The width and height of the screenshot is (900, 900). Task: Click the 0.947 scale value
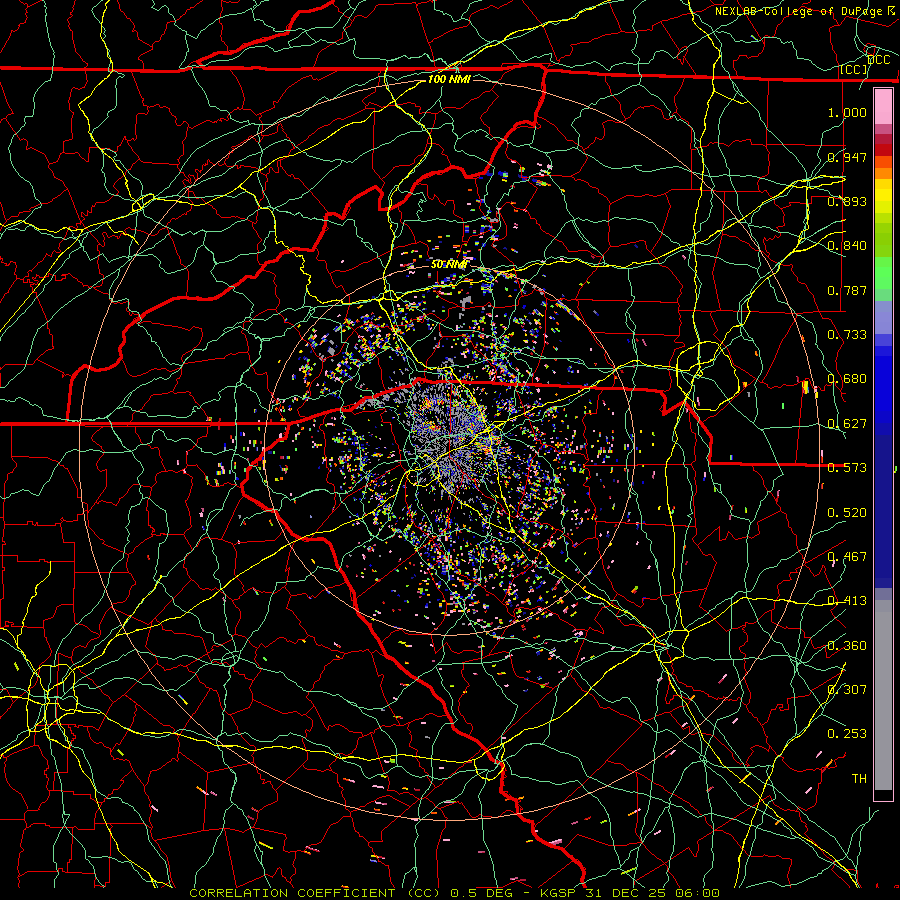[847, 157]
